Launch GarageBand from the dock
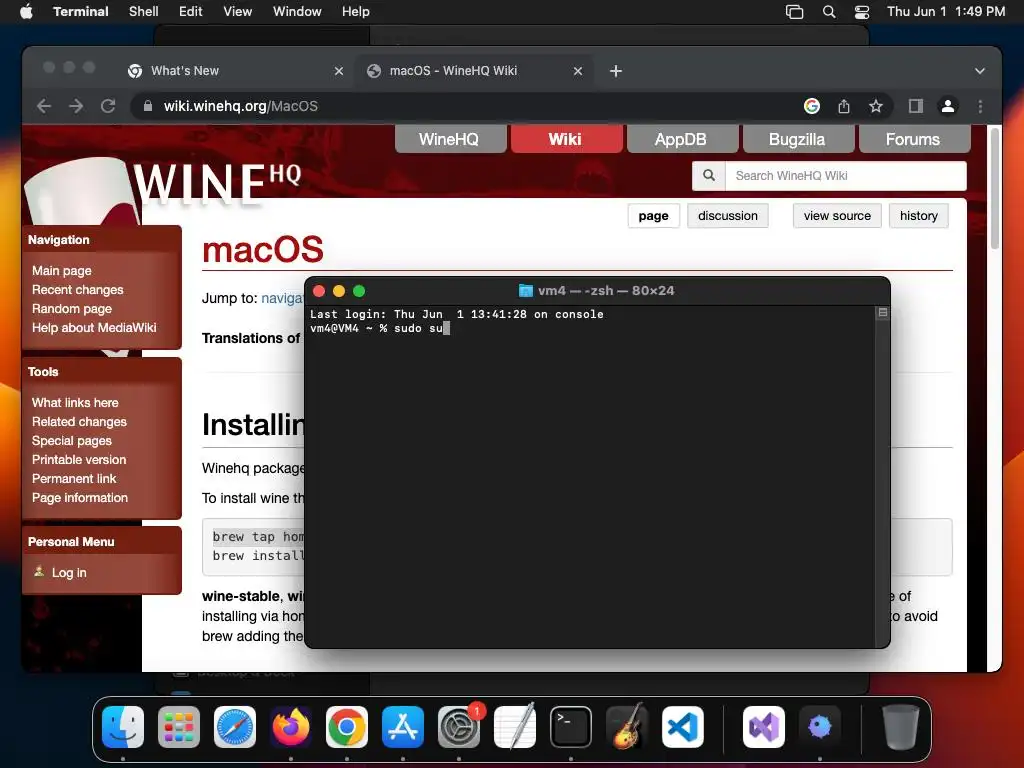Viewport: 1024px width, 768px height. 627,727
